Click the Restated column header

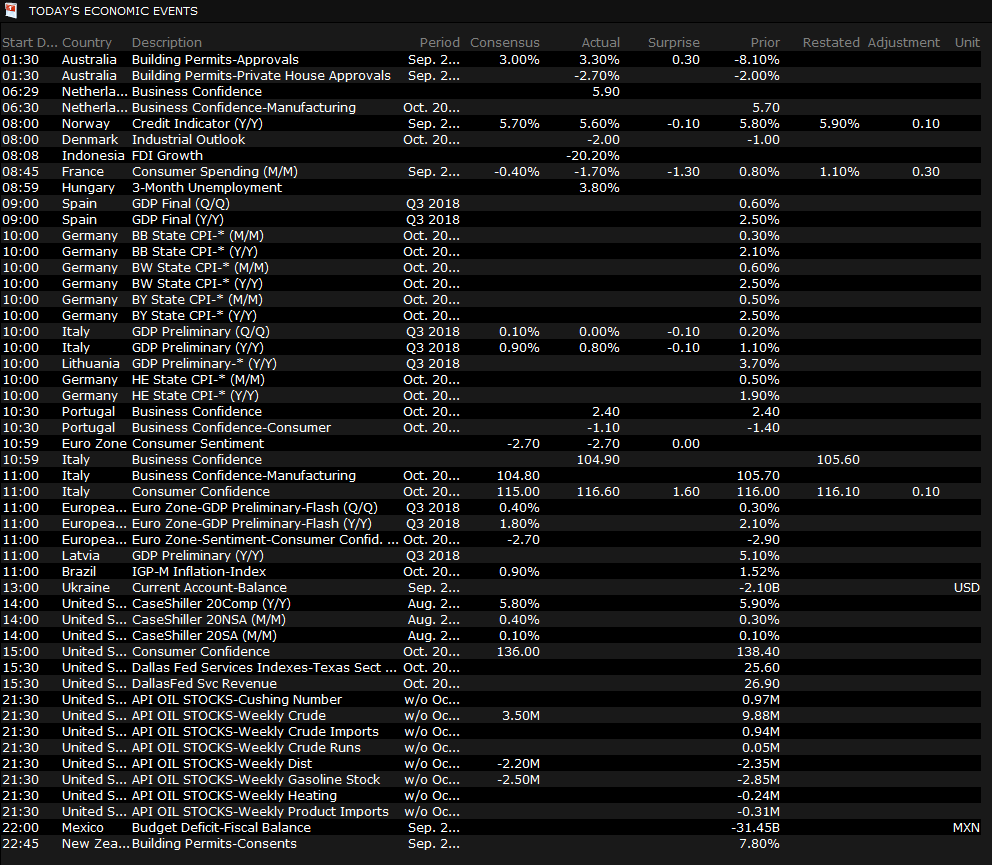coord(831,43)
